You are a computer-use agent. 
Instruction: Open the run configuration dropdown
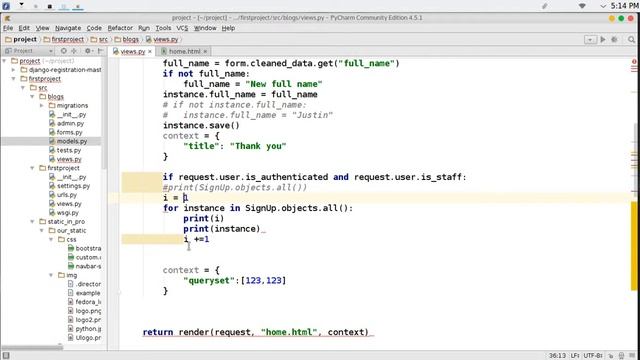point(590,40)
